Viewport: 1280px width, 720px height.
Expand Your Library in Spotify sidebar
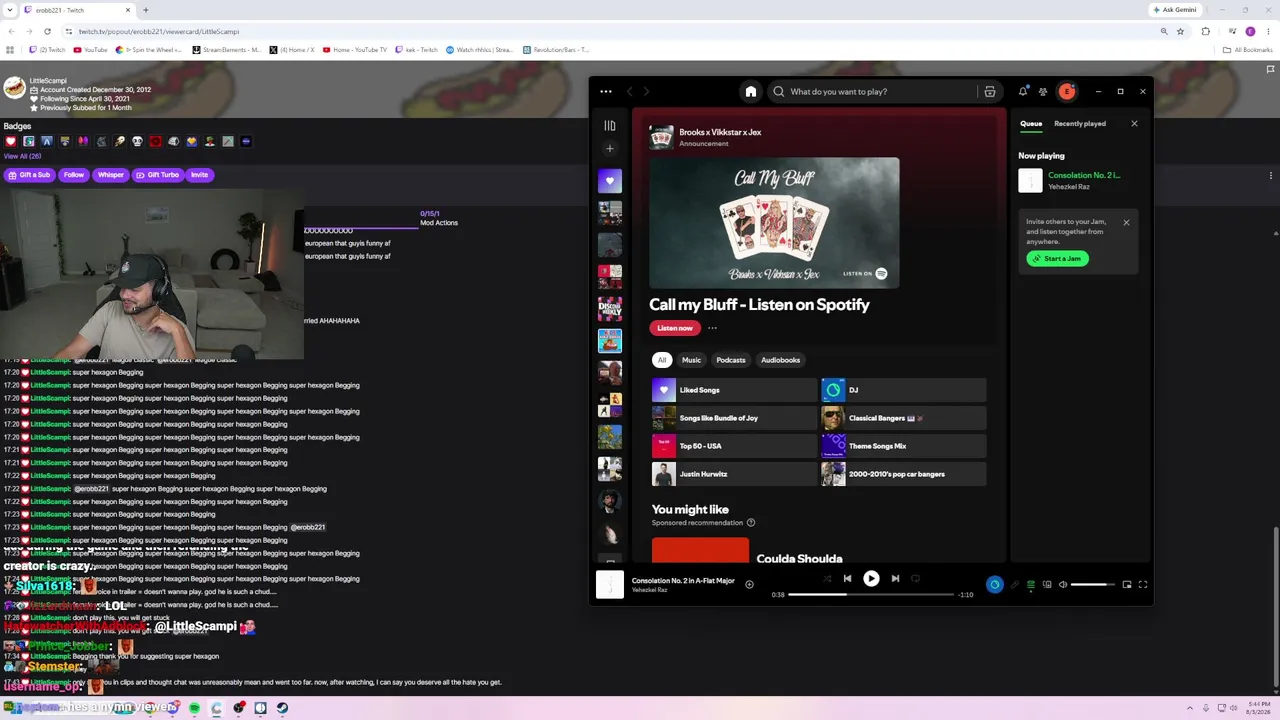[610, 125]
